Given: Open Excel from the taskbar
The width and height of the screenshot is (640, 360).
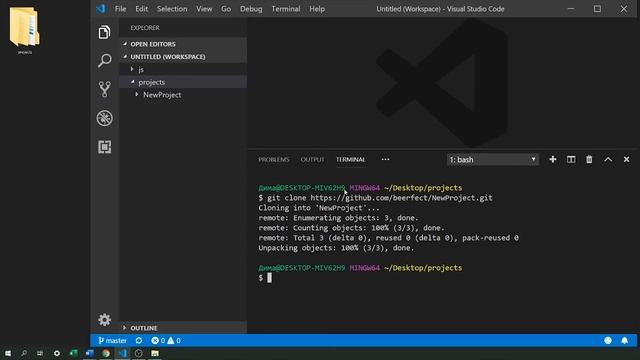Looking at the screenshot, I should click(73, 353).
